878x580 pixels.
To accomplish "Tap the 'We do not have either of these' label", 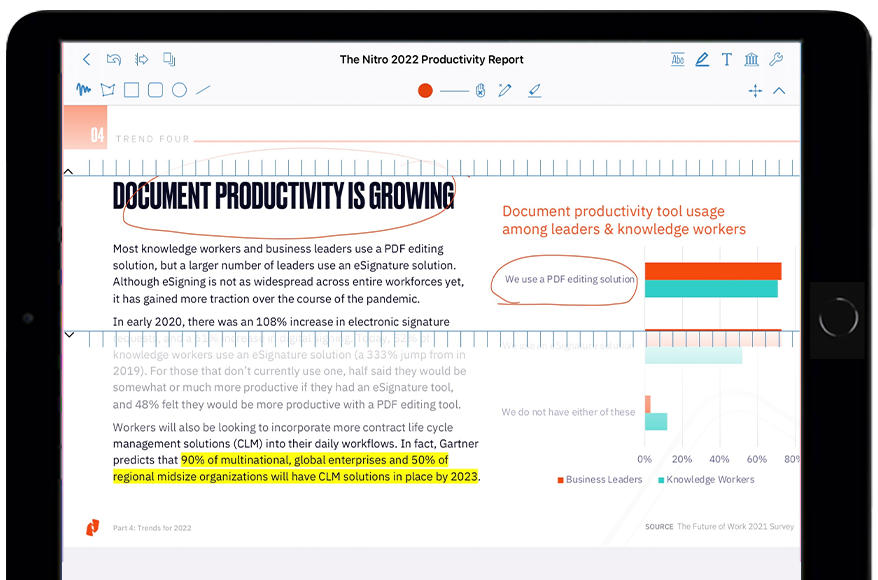I will click(568, 412).
